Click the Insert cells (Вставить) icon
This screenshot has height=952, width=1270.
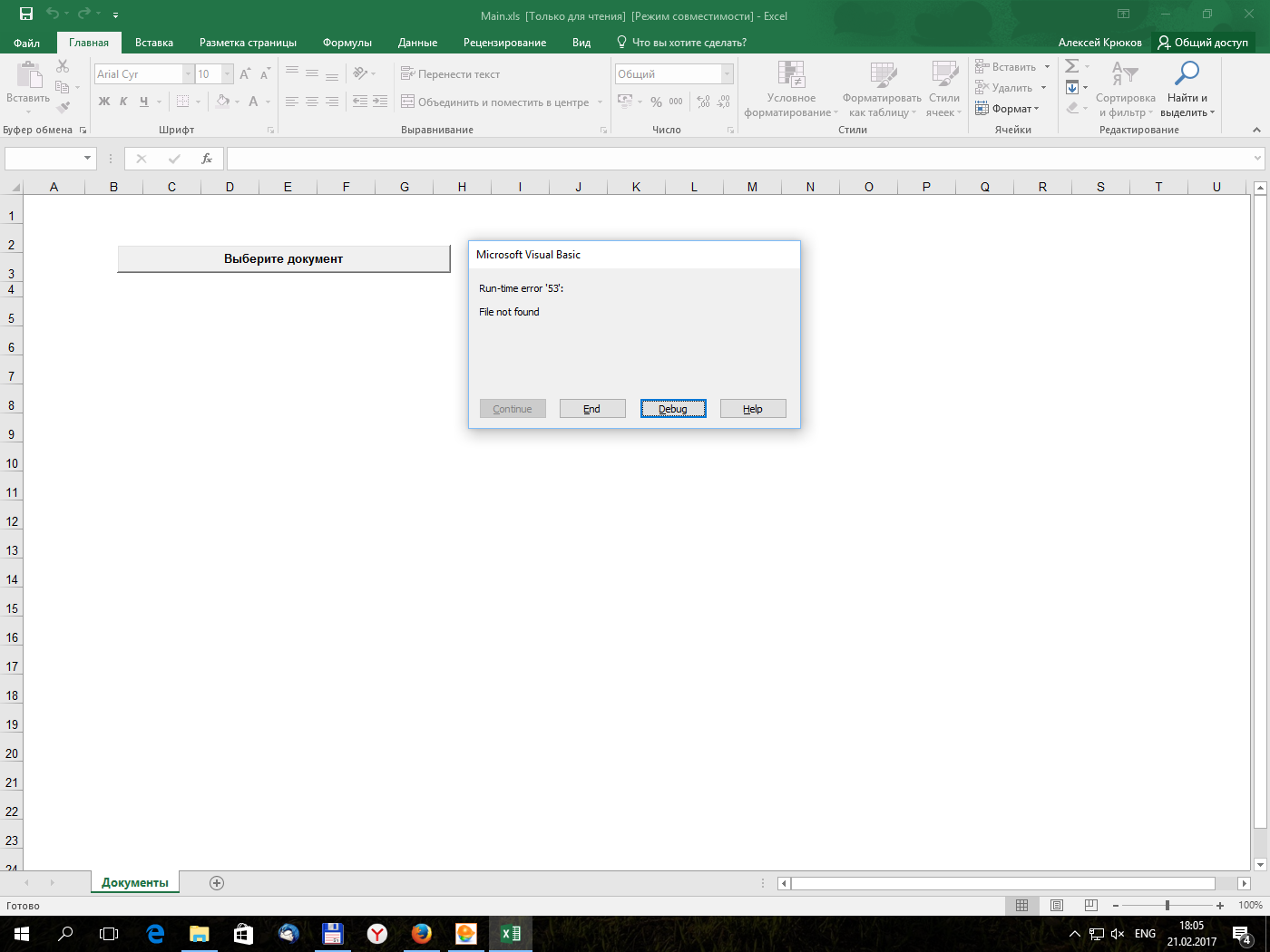[982, 66]
